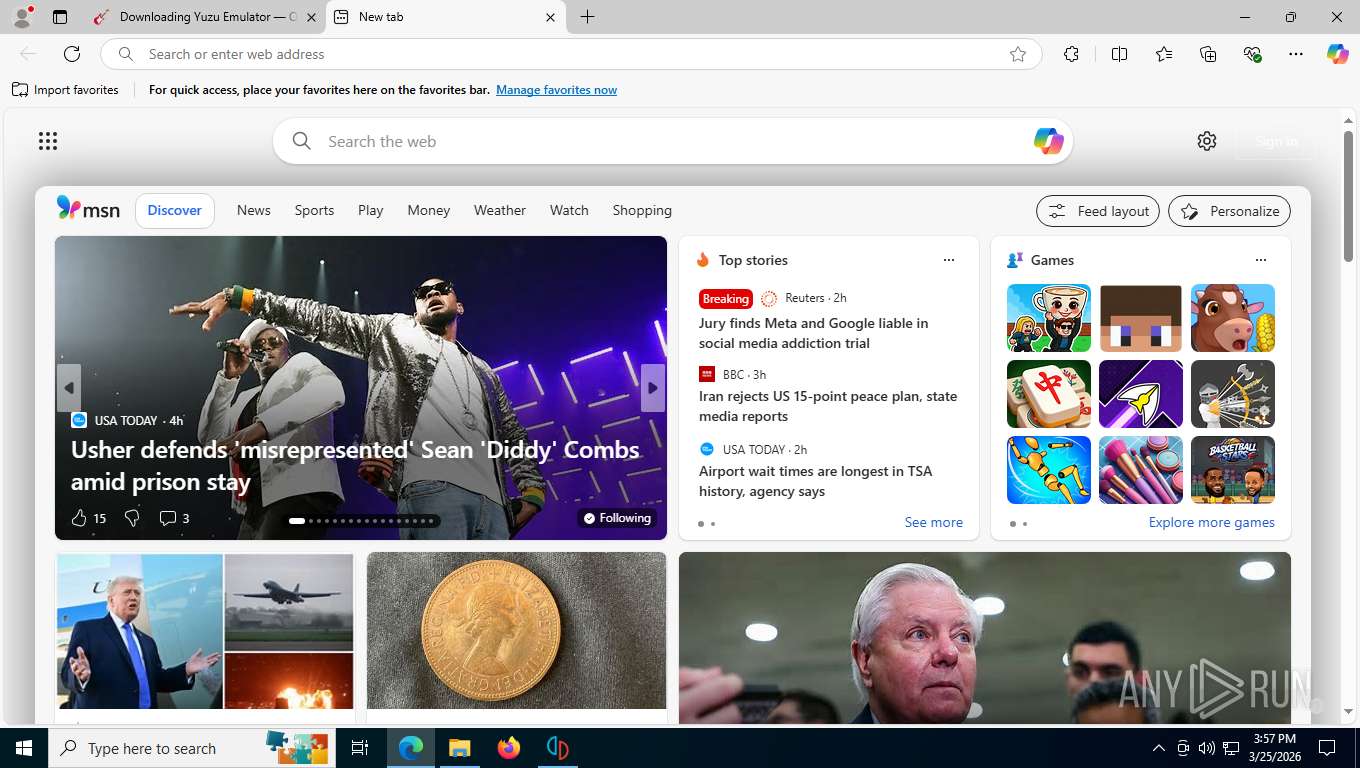Open the Watch tab
The width and height of the screenshot is (1360, 768).
[x=569, y=210]
